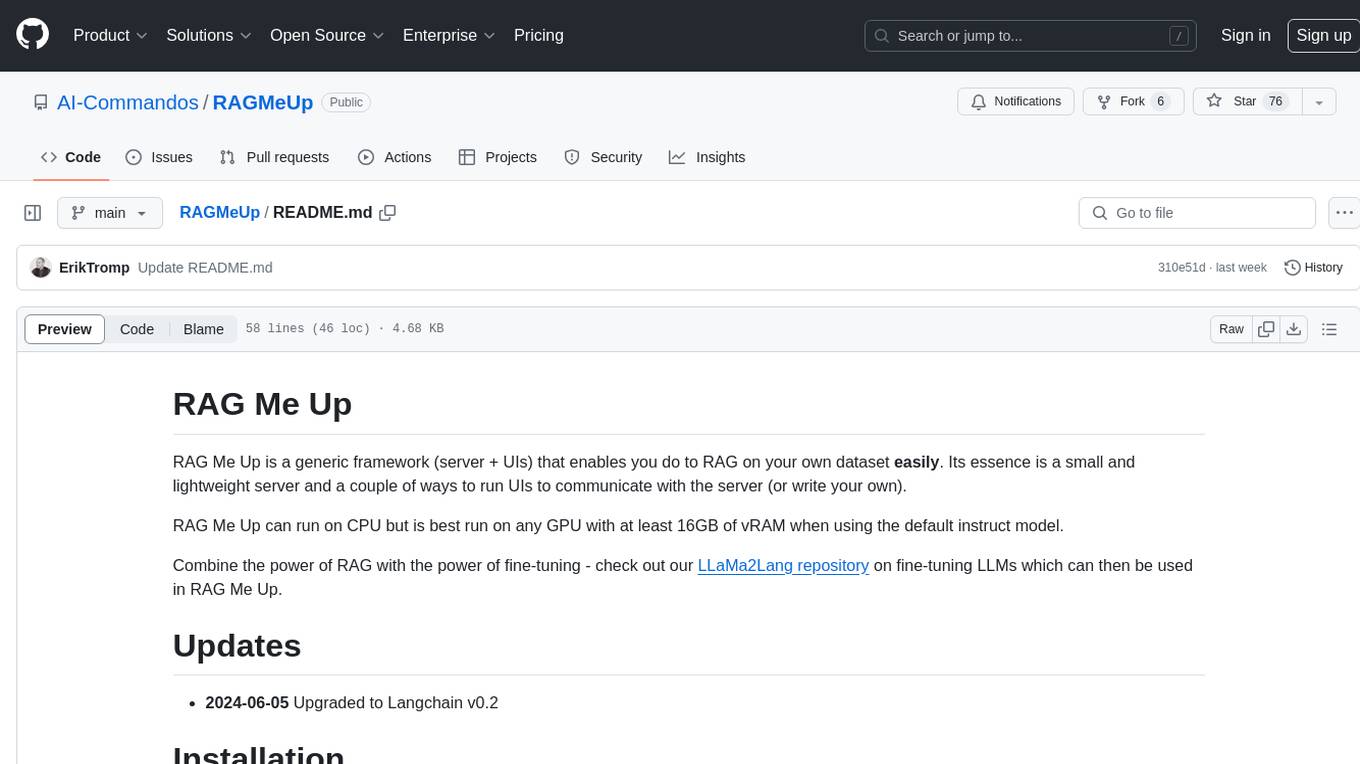Open the AI-Commandos owner page

click(x=127, y=102)
